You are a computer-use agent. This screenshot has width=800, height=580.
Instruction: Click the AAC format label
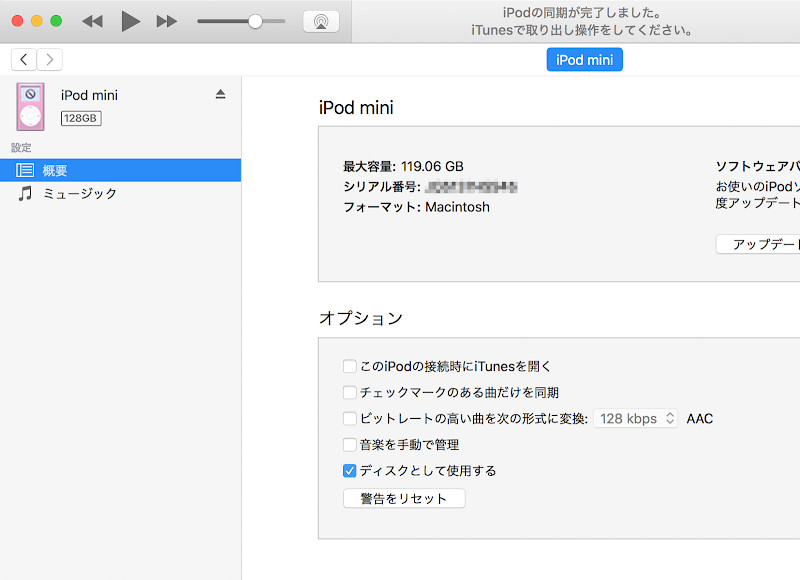tap(699, 419)
